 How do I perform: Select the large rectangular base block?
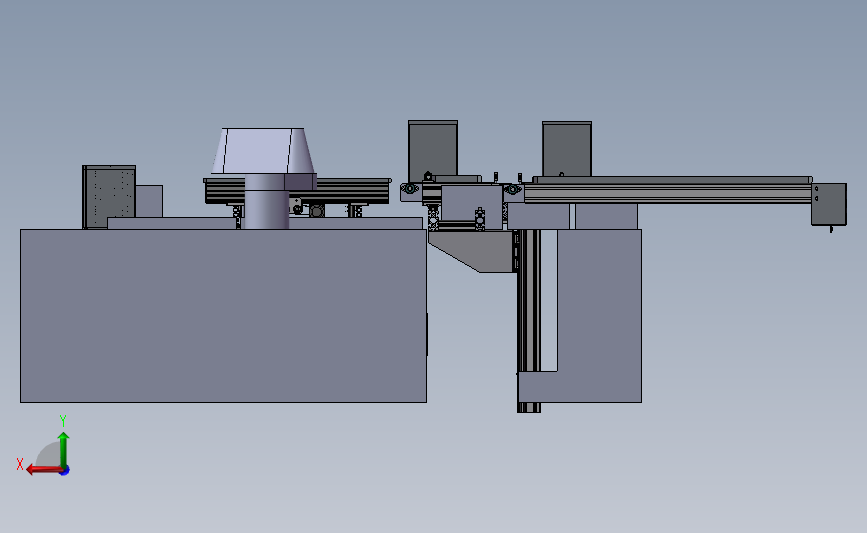click(223, 316)
